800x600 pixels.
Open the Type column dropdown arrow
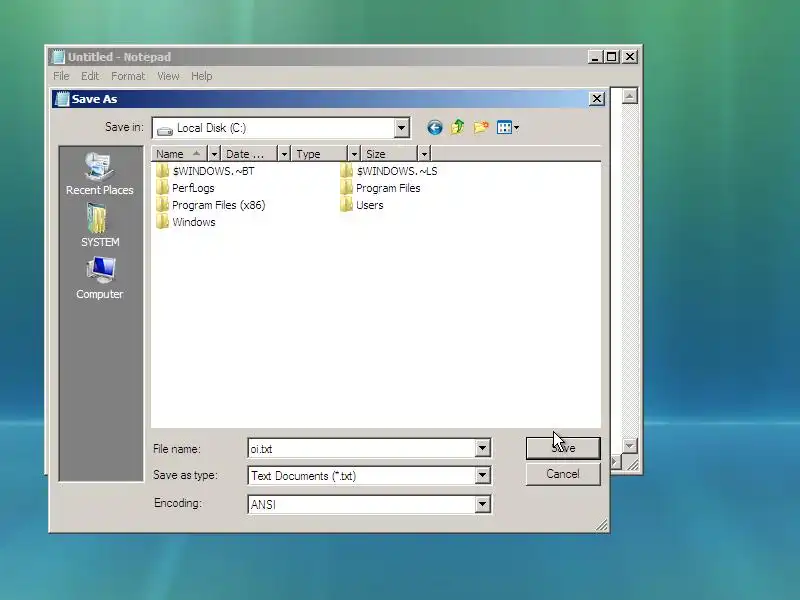tap(354, 154)
